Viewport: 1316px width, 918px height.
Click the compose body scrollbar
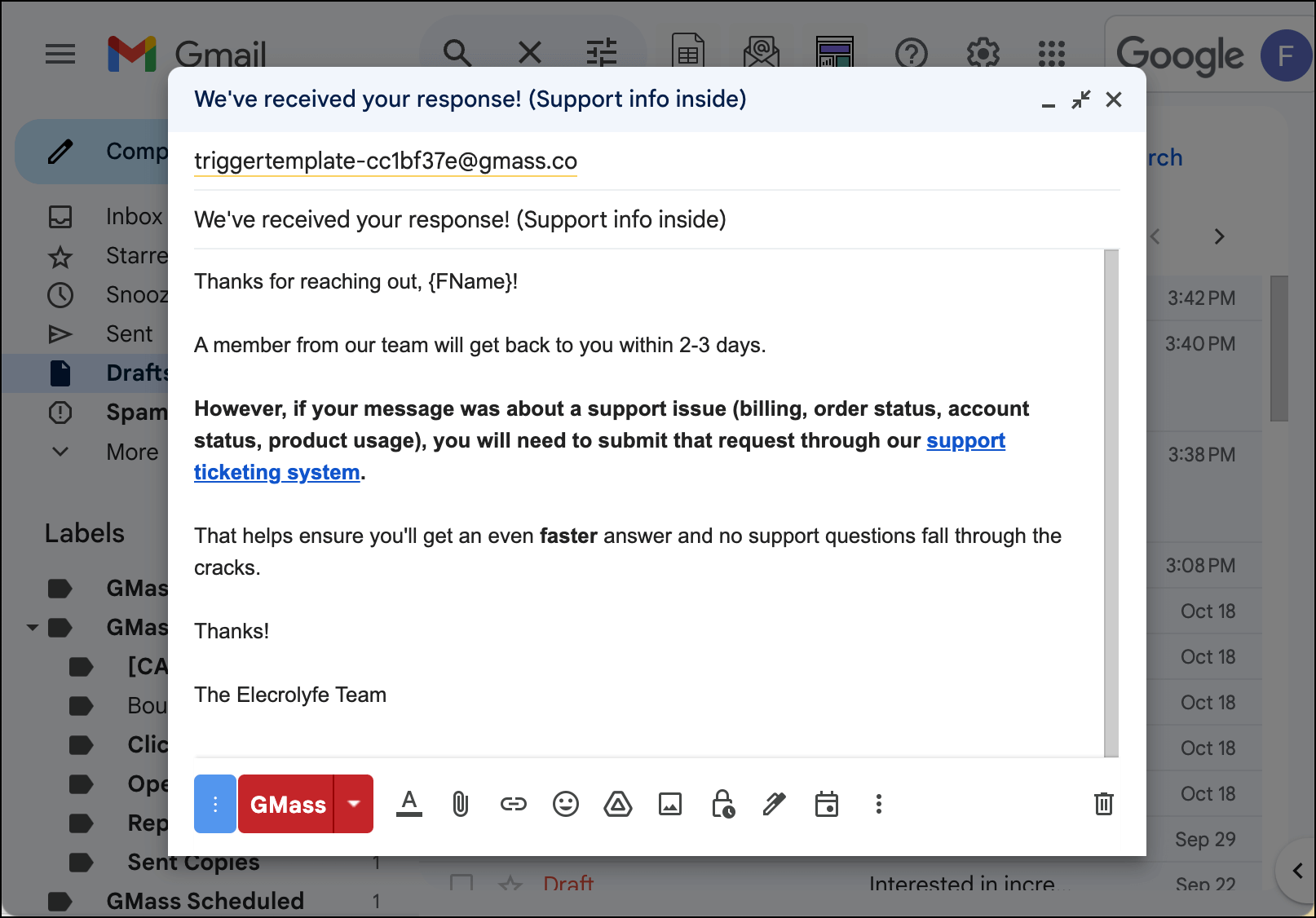(x=1111, y=503)
